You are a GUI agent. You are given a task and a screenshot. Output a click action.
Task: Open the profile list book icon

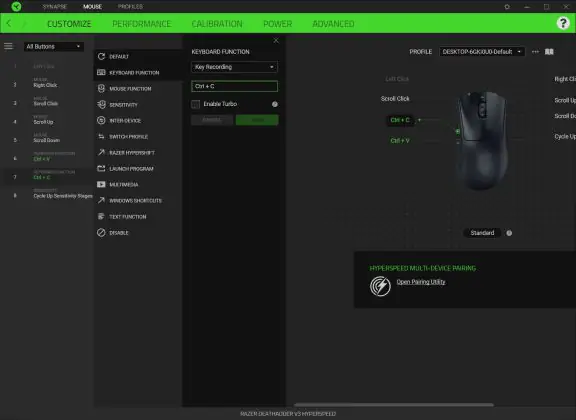[x=549, y=52]
